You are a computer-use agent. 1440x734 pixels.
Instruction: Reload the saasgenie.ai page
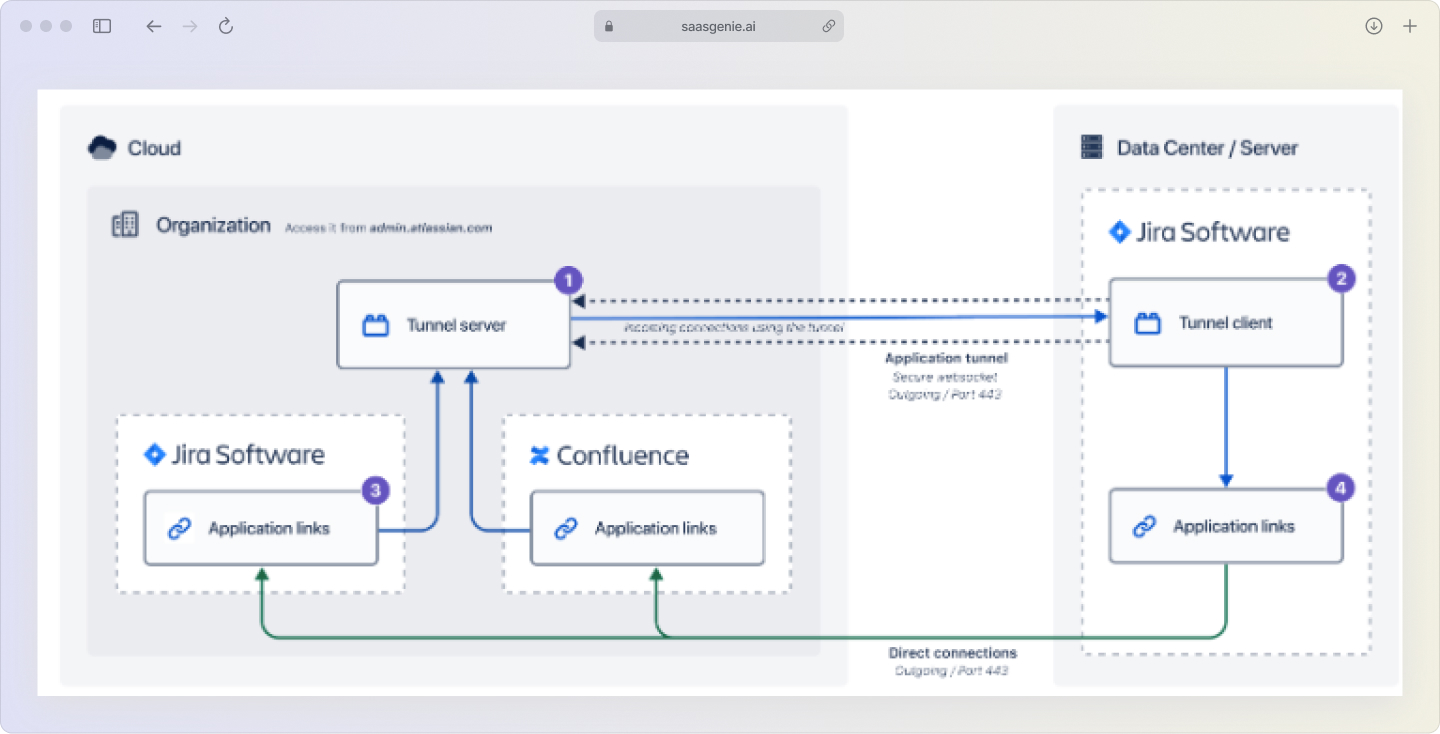coord(225,26)
